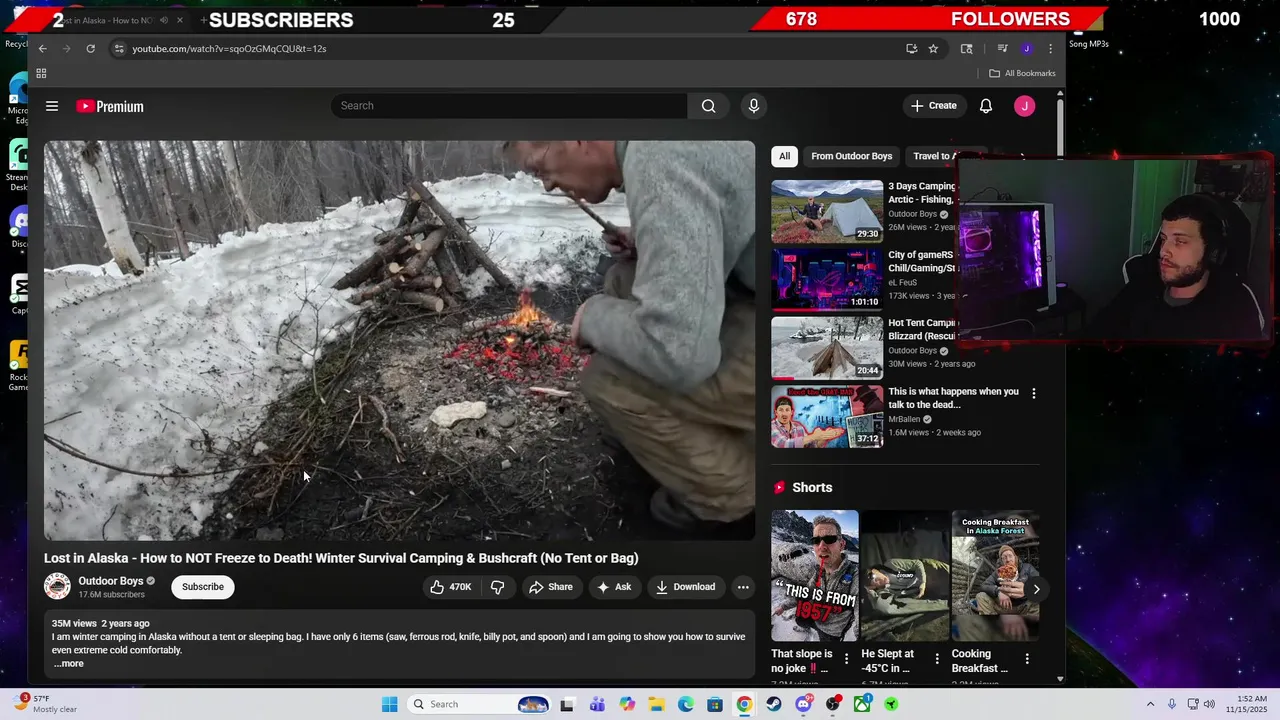
Task: Expand description with ...more
Action: [69, 664]
